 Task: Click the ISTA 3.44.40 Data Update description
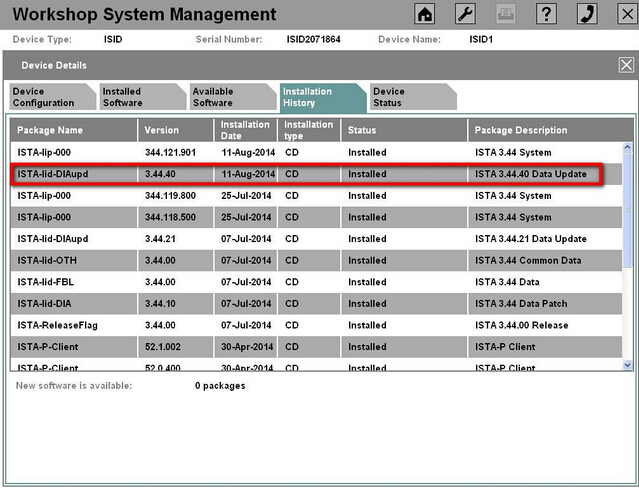(531, 174)
